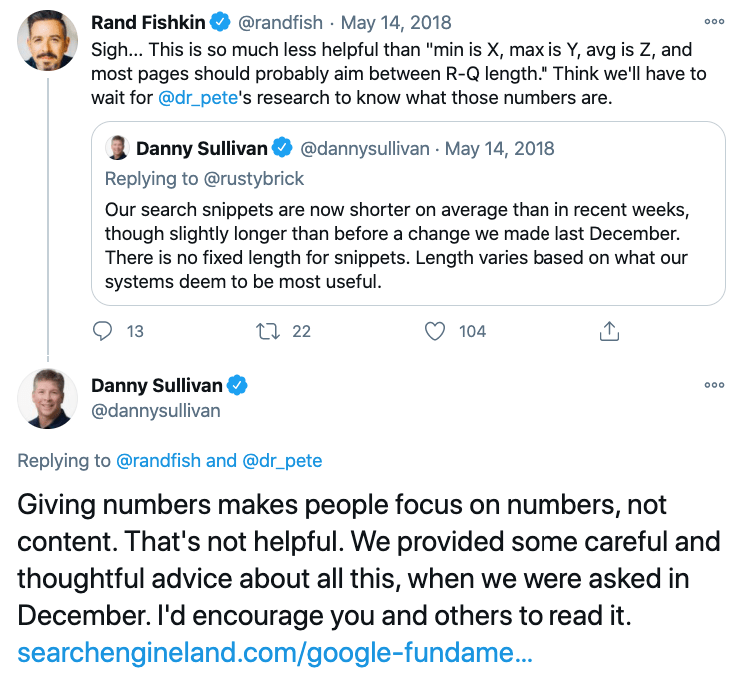Click the share icon under Rand's tweet
The width and height of the screenshot is (745, 682).
[609, 331]
